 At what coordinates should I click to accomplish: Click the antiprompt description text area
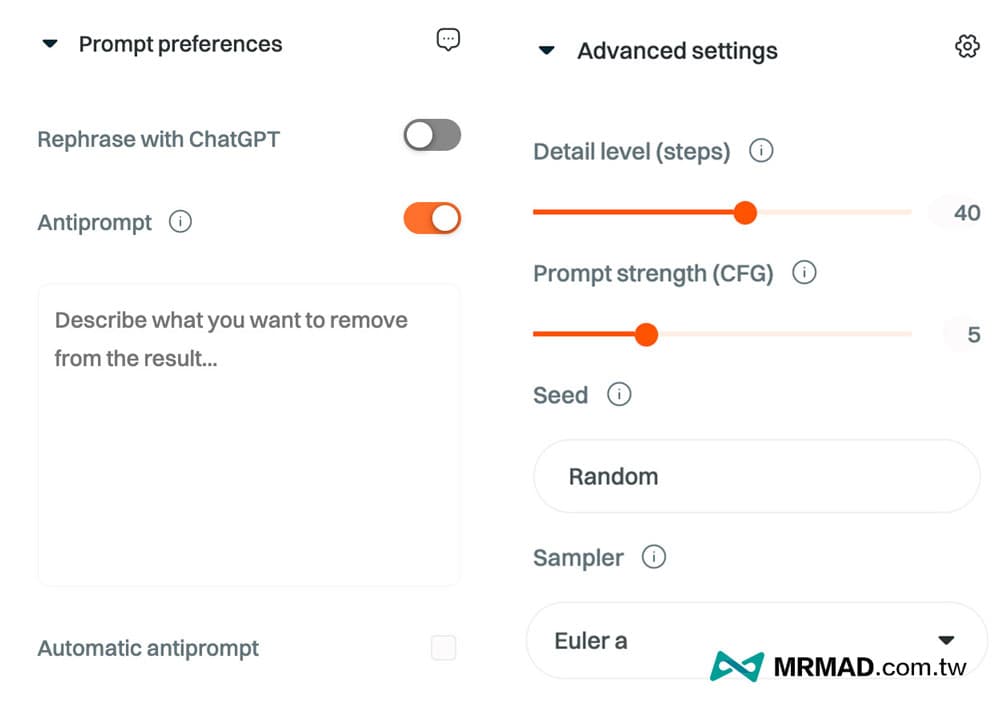[x=249, y=435]
